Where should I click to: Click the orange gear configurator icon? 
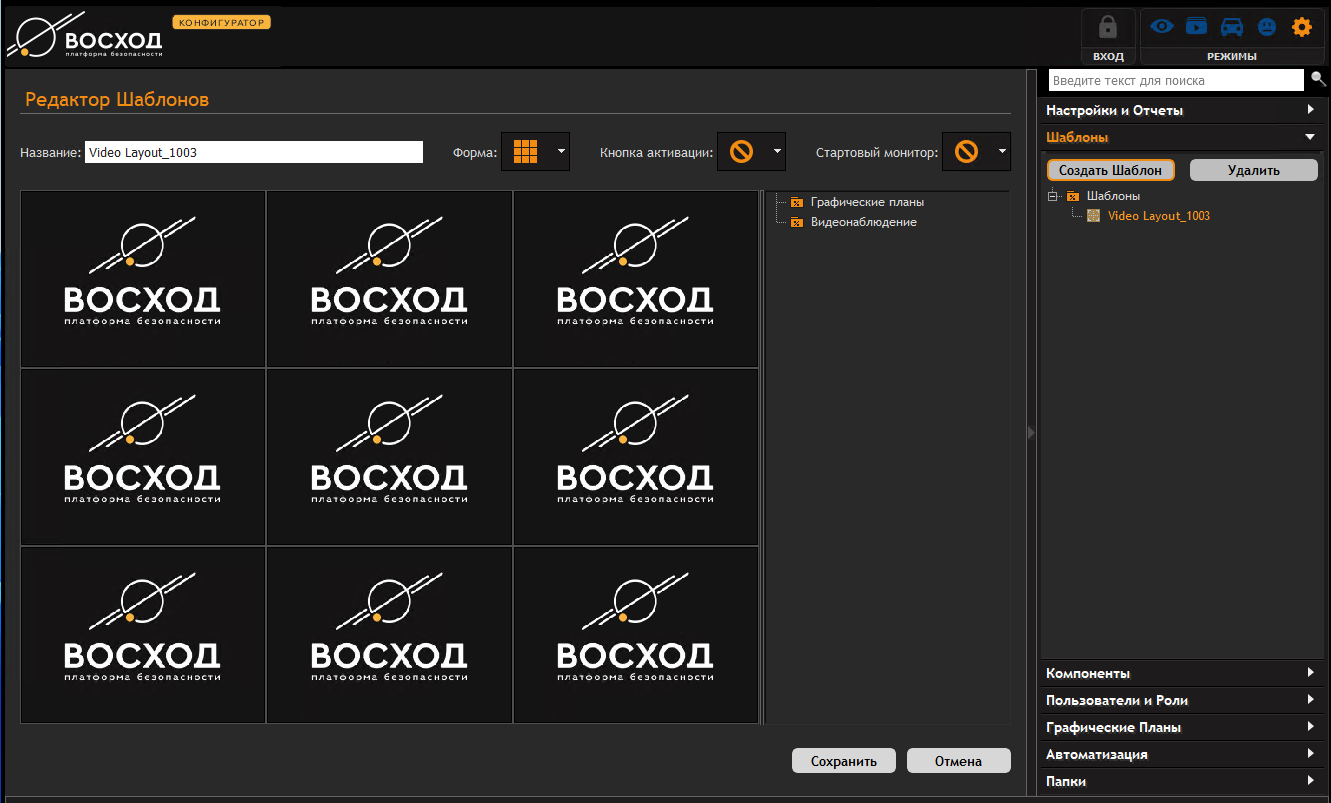1301,27
